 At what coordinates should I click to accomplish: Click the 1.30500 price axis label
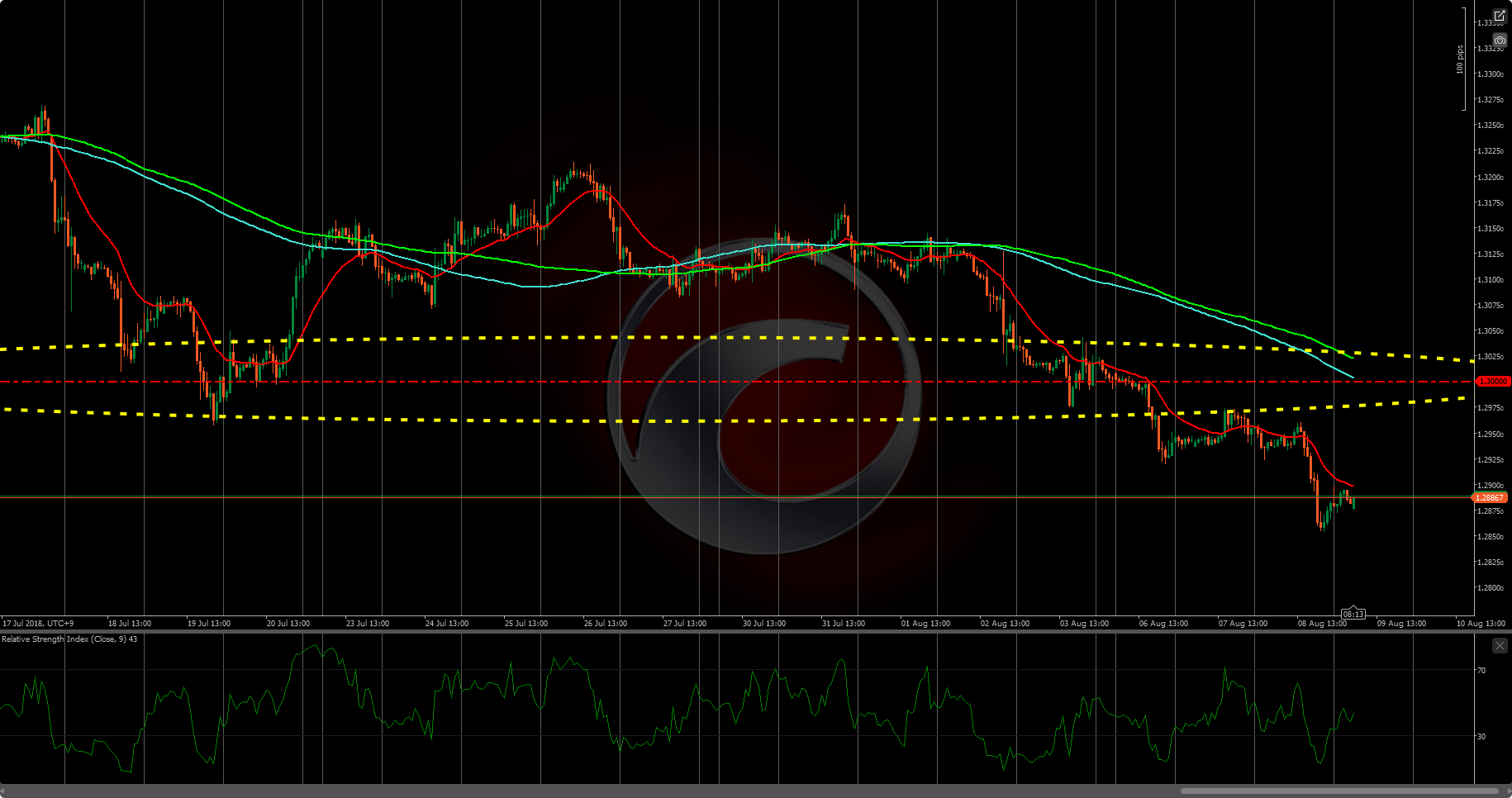pyautogui.click(x=1491, y=331)
